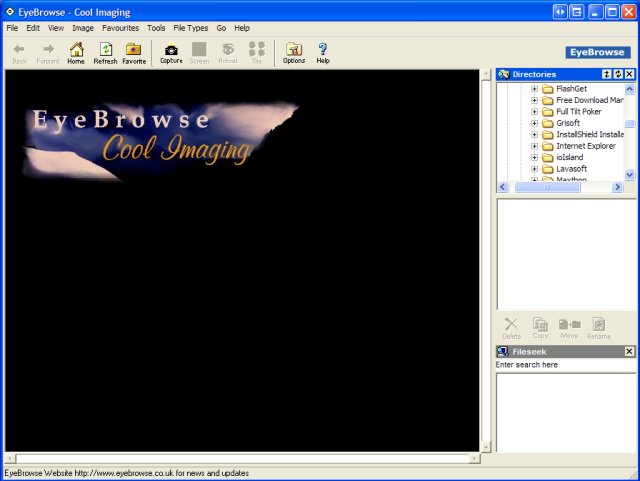This screenshot has width=640, height=481.
Task: Start a screen capture with Capture icon
Action: [171, 52]
